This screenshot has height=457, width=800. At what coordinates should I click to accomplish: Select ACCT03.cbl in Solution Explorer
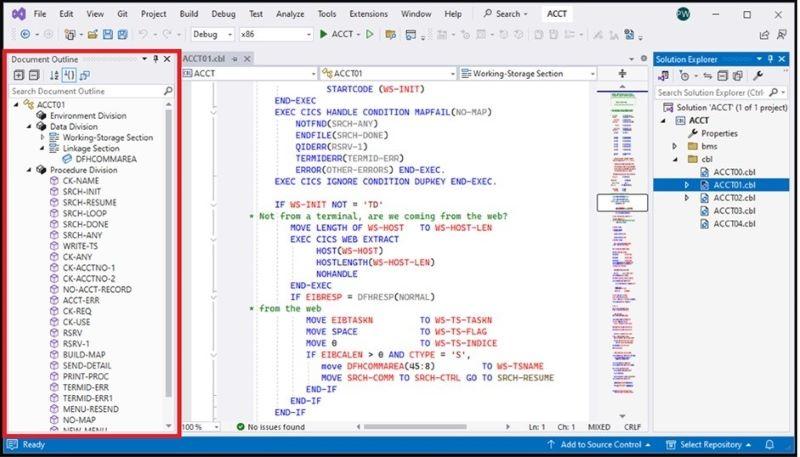[x=734, y=211]
